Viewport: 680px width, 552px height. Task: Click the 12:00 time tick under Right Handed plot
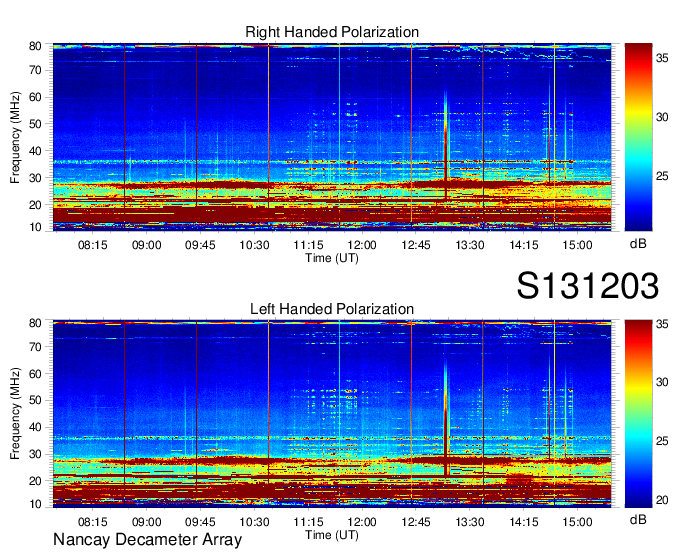(x=362, y=245)
